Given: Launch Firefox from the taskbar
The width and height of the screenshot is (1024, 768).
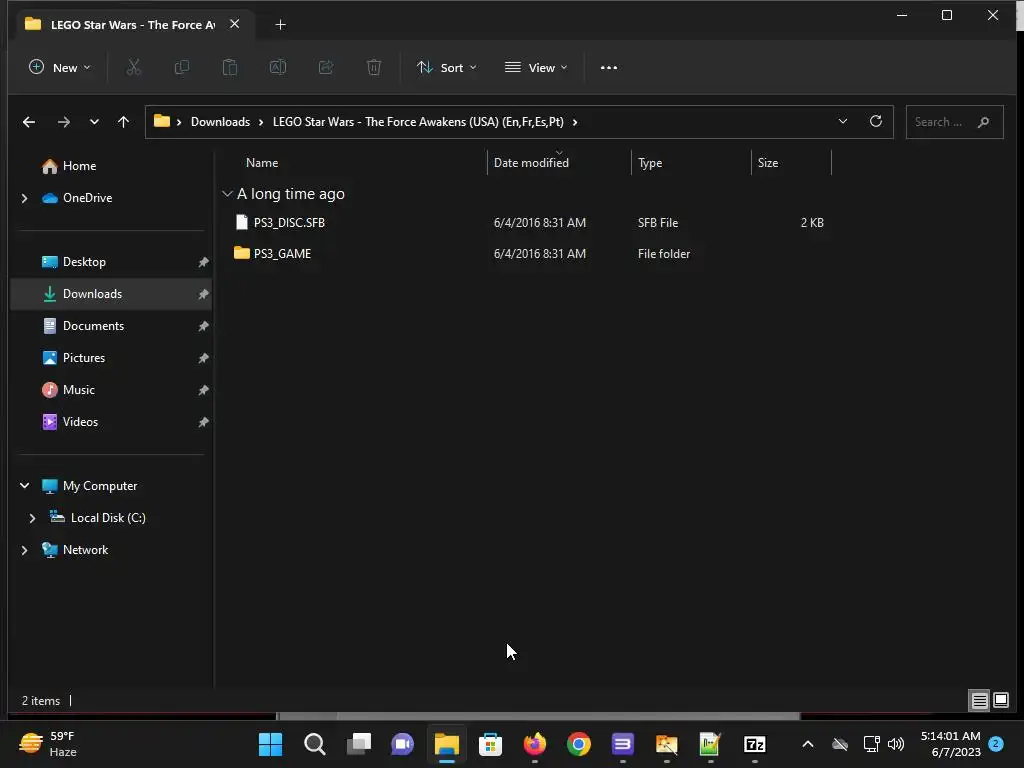Looking at the screenshot, I should point(534,744).
